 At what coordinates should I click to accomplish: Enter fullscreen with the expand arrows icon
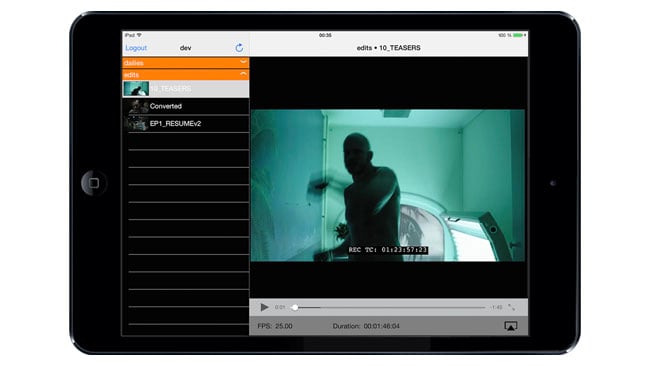(512, 307)
